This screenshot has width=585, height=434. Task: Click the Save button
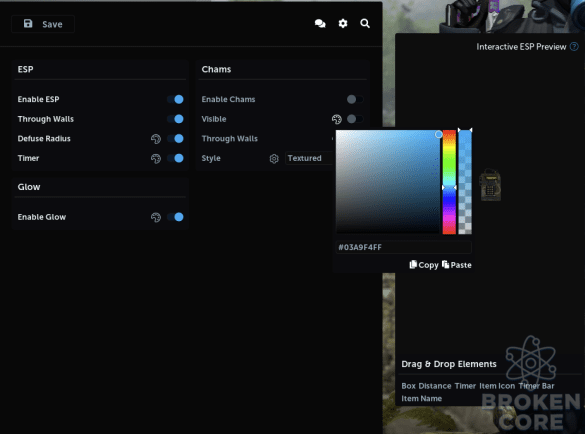pos(43,24)
